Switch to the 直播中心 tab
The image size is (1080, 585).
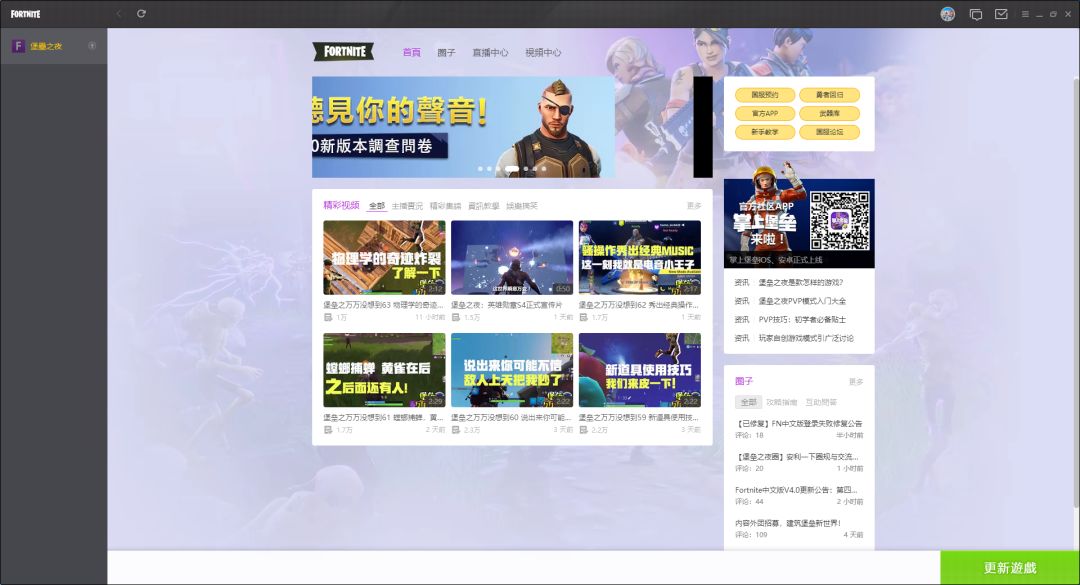point(490,53)
